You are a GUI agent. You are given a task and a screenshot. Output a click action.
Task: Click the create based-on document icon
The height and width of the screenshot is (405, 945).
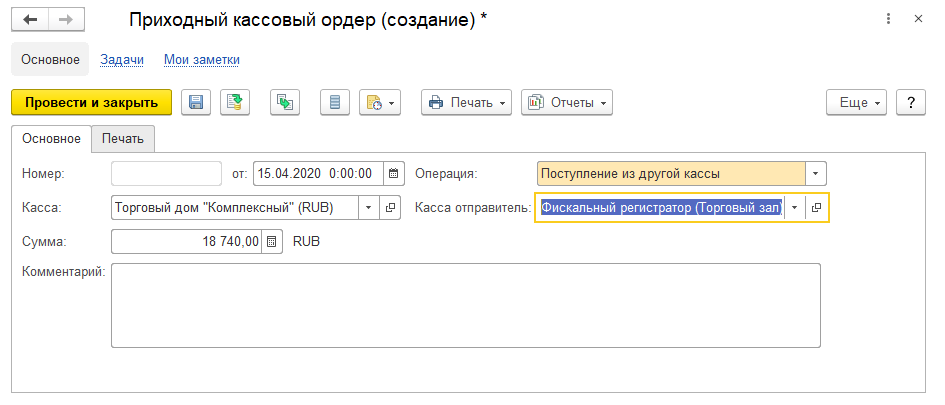(285, 102)
